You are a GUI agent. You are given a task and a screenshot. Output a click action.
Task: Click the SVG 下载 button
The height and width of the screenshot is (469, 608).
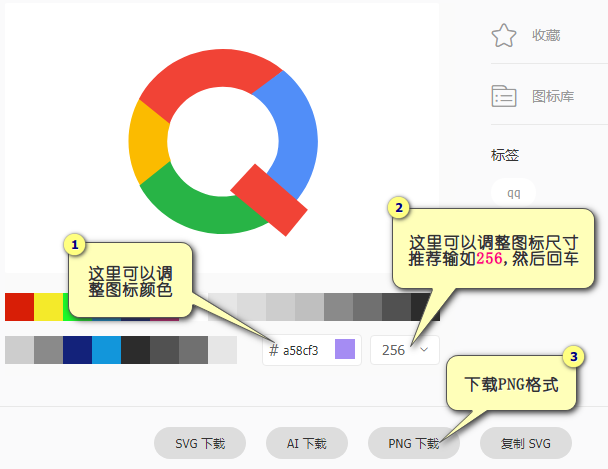point(200,443)
